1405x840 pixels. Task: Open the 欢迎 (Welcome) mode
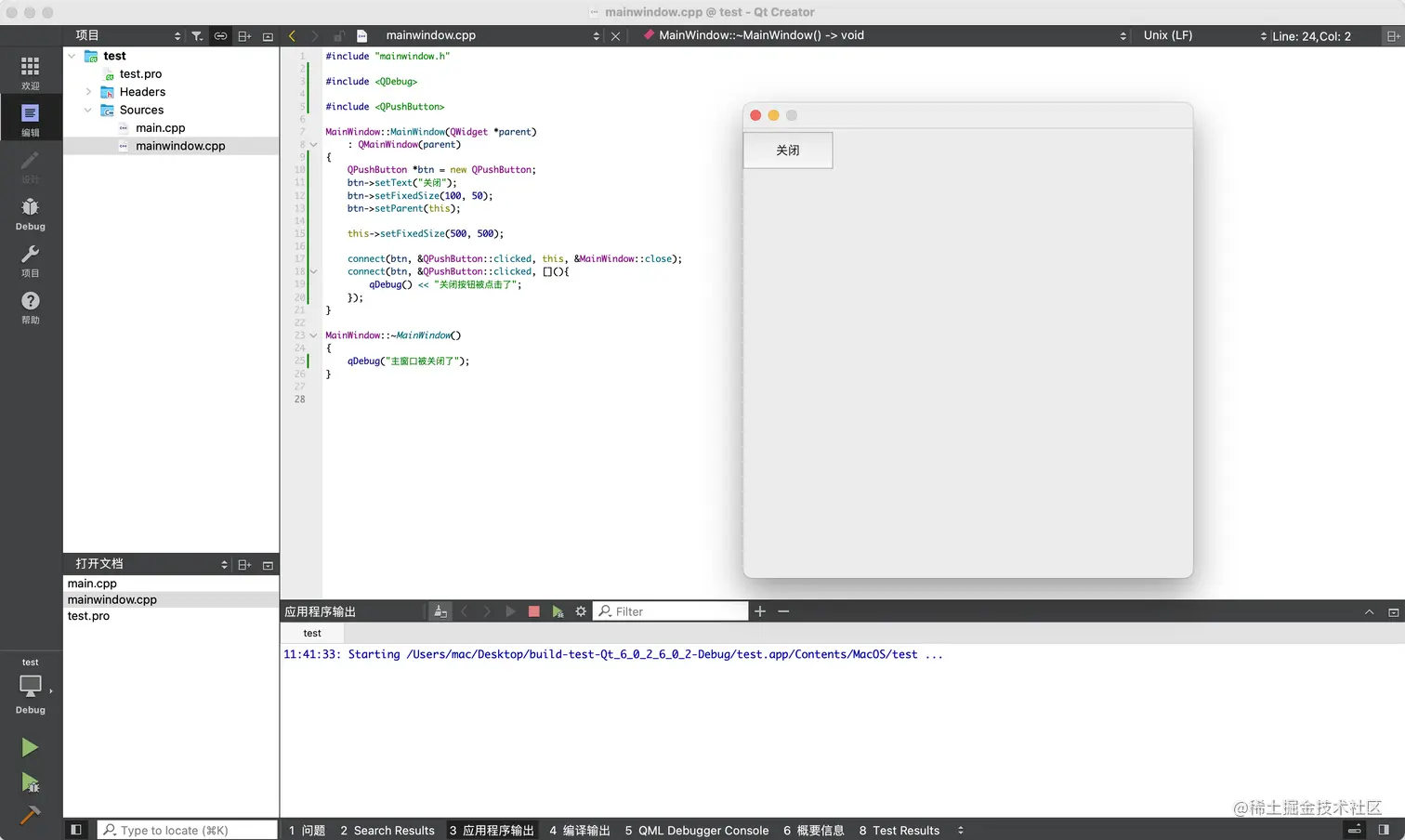[31, 72]
